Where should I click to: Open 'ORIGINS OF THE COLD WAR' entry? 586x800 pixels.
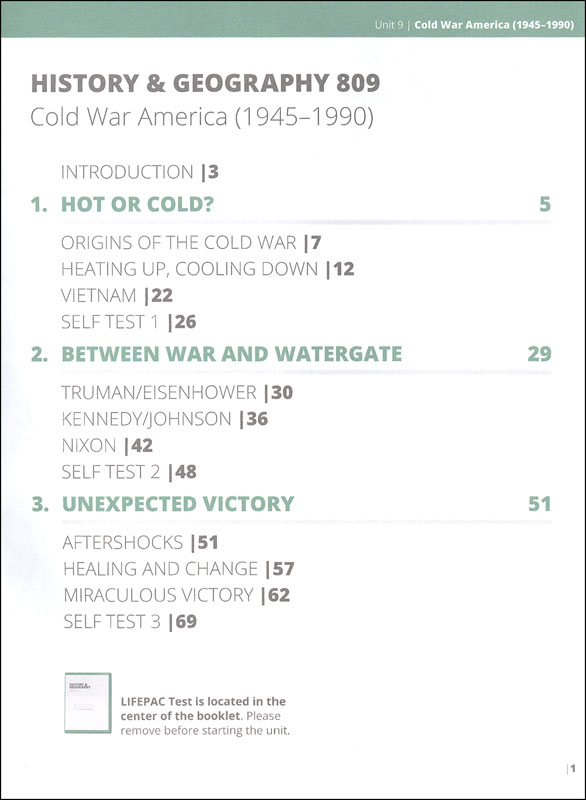point(191,242)
